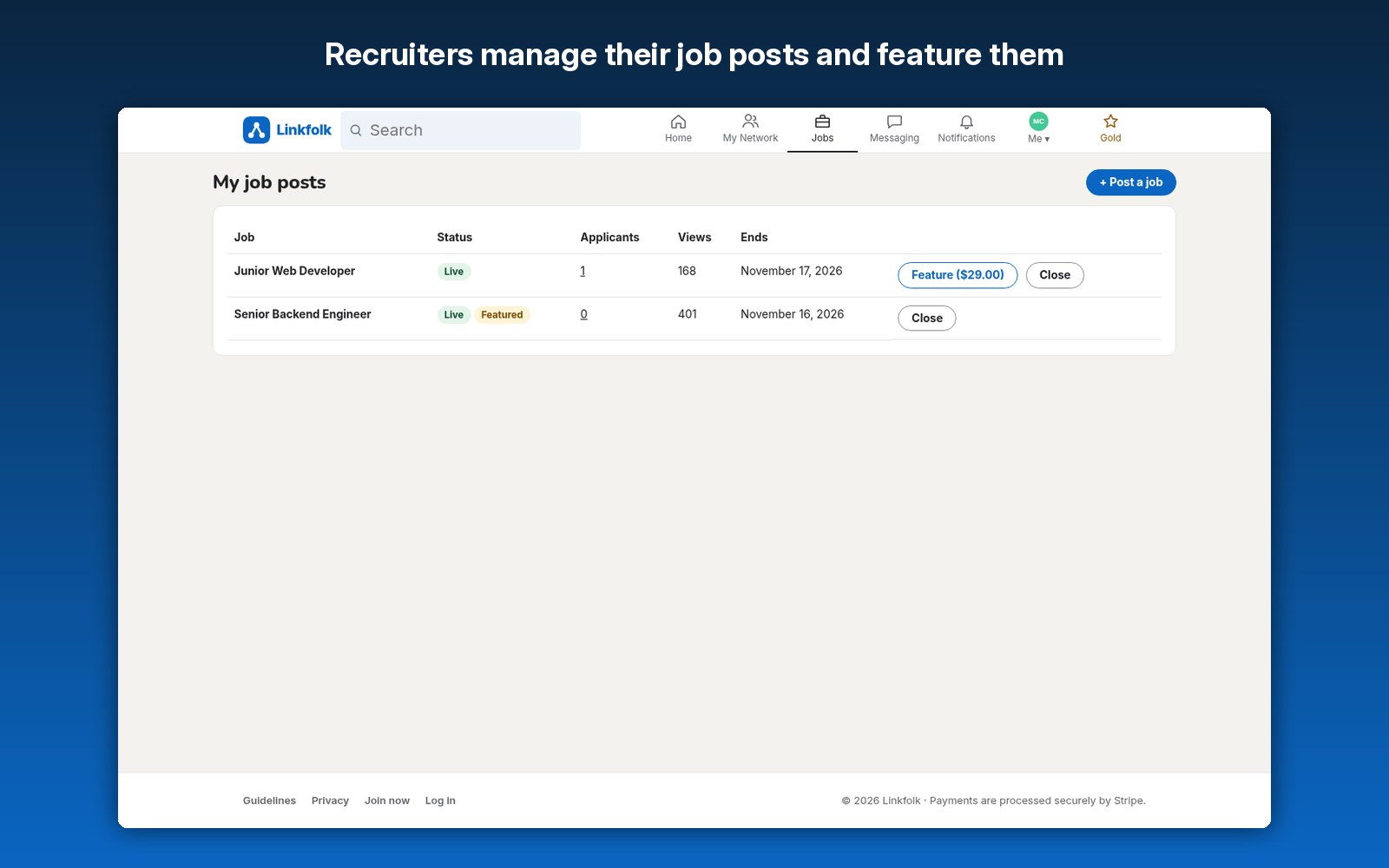
Task: Click the Log in footer link
Action: (440, 800)
